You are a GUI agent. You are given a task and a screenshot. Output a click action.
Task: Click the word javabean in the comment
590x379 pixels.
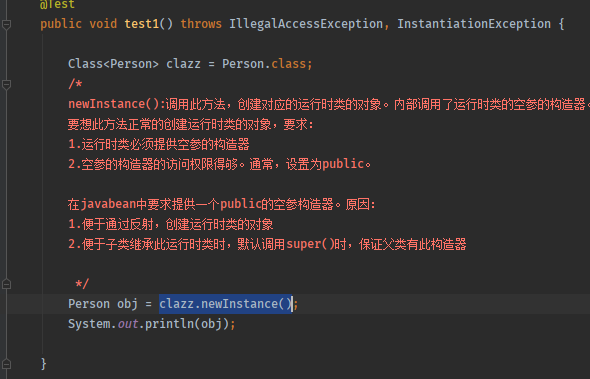click(108, 204)
